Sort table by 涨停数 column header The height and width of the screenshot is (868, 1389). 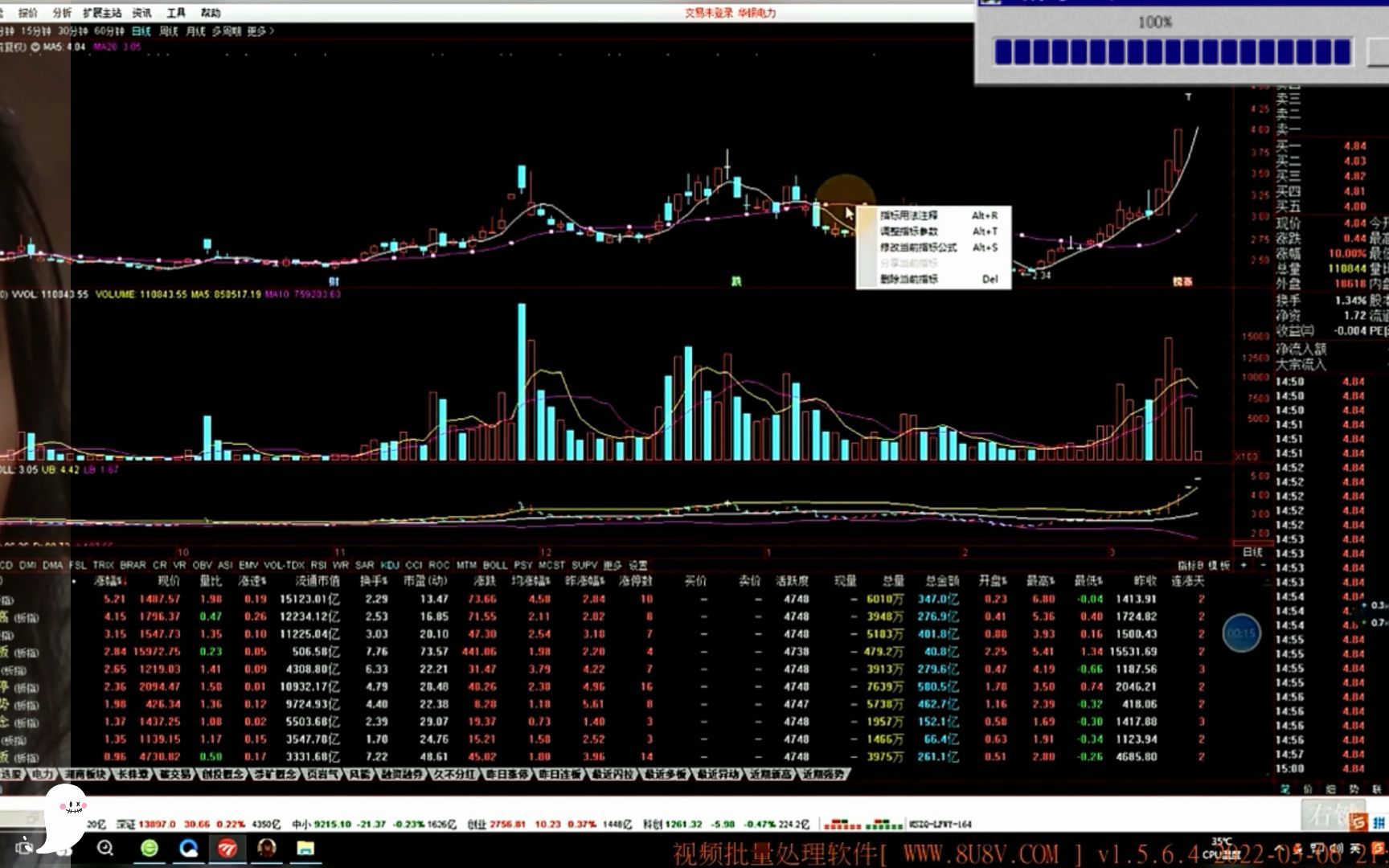(x=635, y=580)
